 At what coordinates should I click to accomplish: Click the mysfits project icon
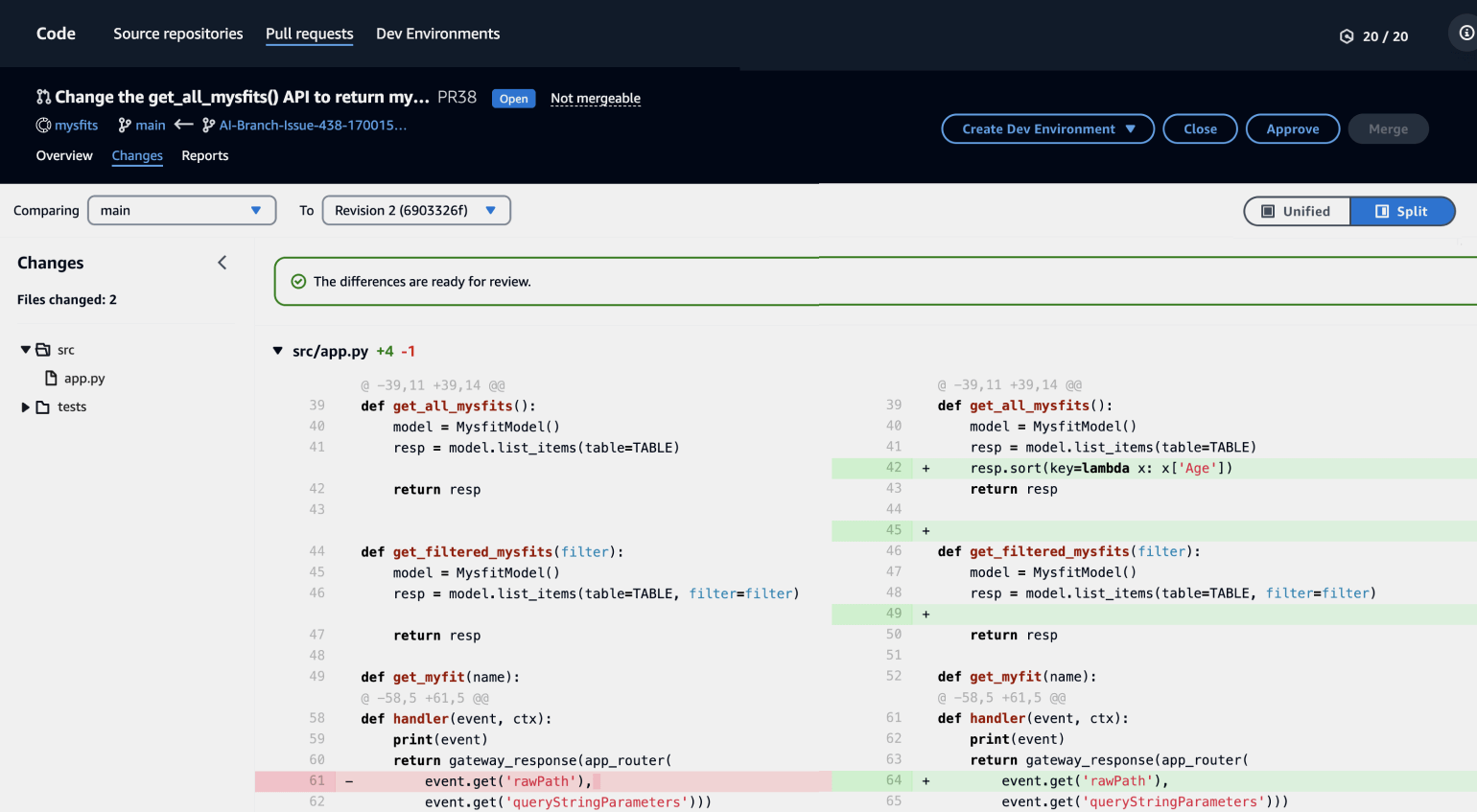(43, 126)
